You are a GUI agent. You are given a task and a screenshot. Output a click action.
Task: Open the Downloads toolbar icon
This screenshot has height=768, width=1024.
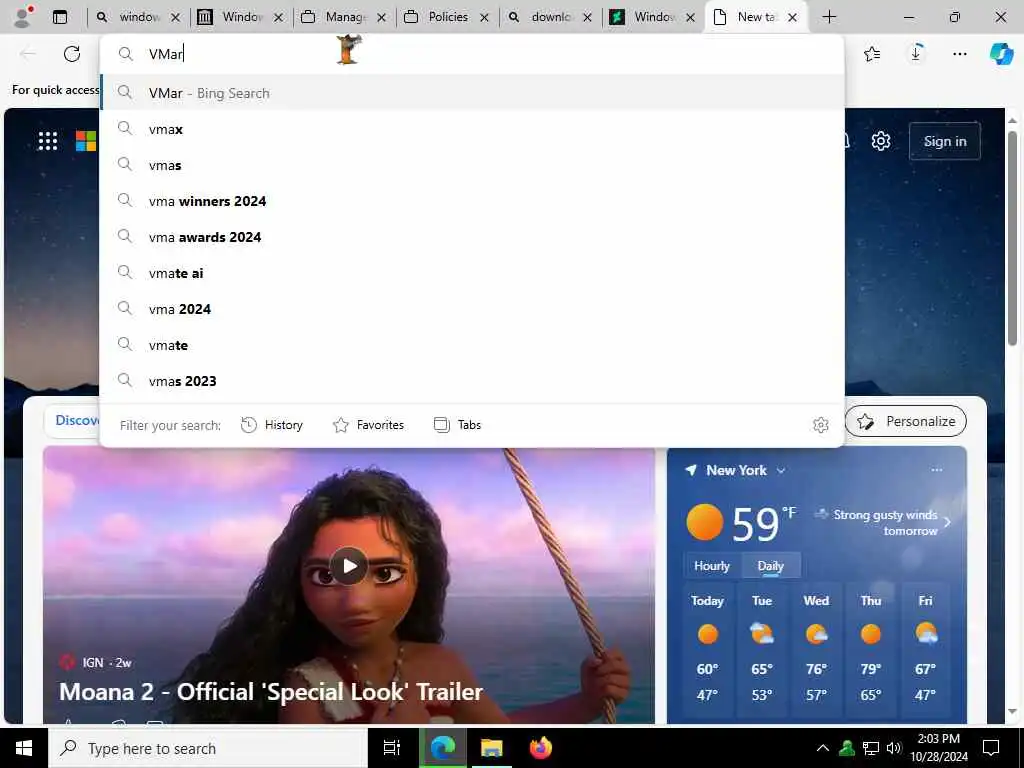click(x=916, y=54)
